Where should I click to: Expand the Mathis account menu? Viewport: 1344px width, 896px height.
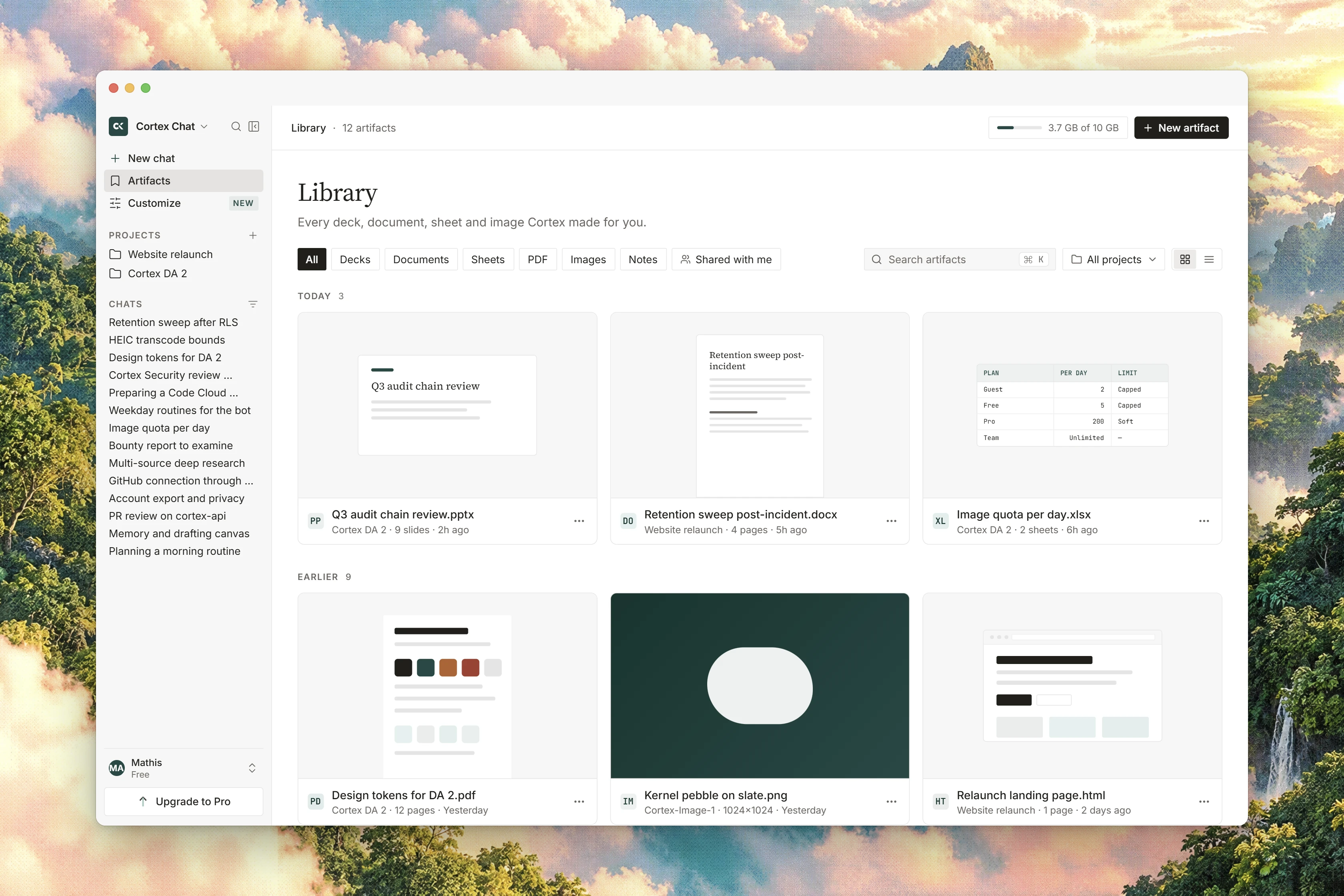coord(252,768)
